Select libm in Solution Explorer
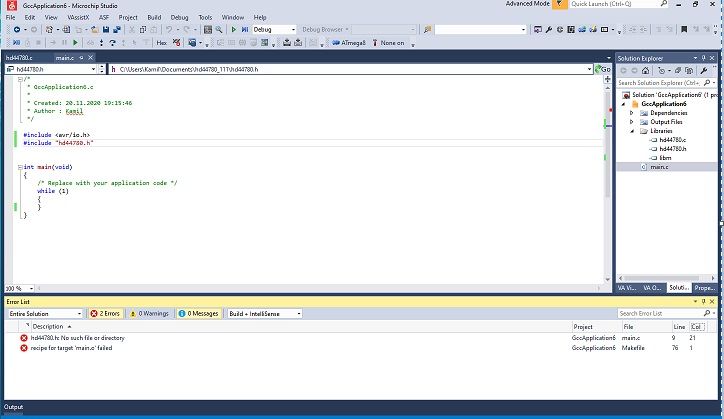This screenshot has height=419, width=724. [x=665, y=158]
